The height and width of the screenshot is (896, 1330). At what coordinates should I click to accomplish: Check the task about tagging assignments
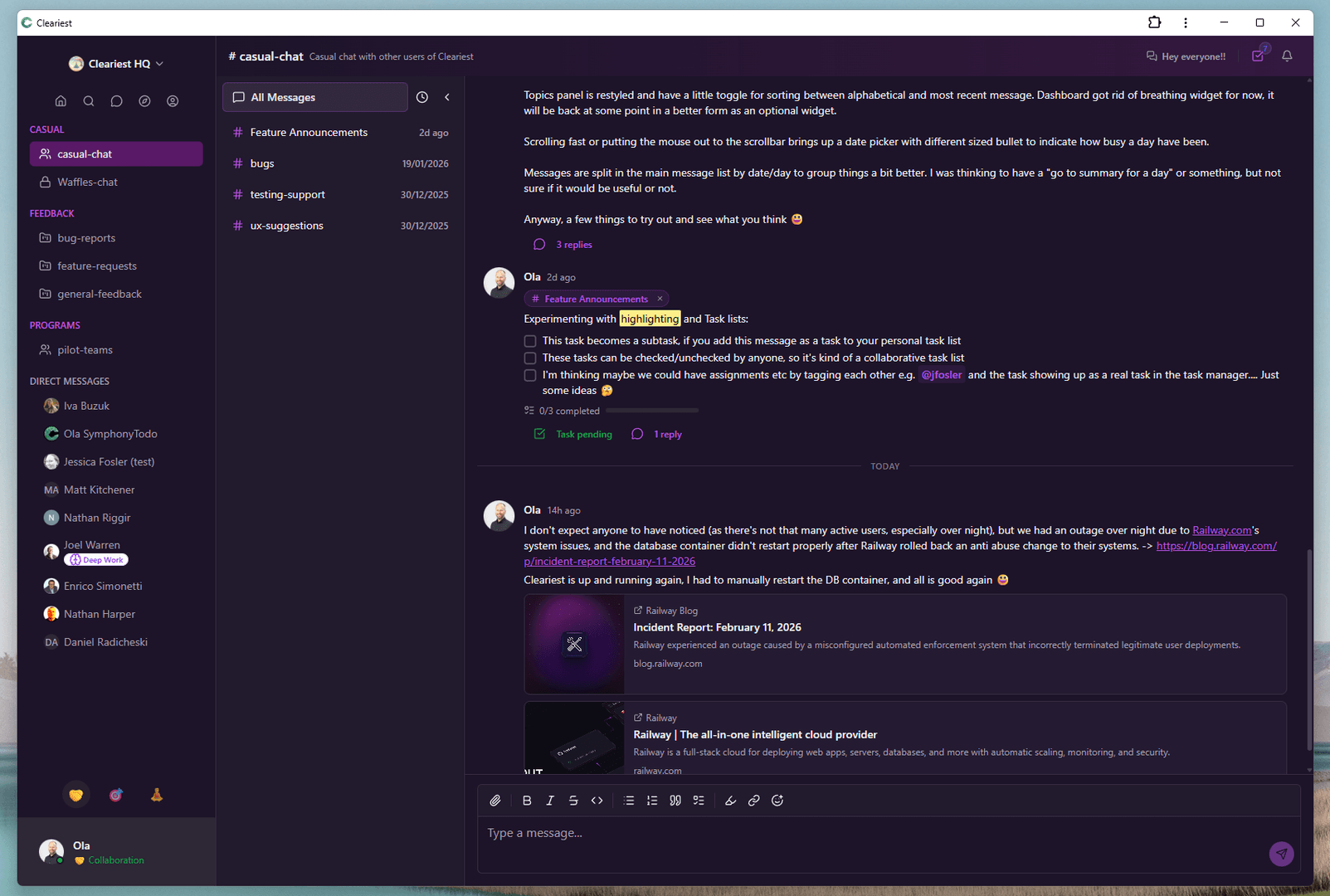coord(529,375)
